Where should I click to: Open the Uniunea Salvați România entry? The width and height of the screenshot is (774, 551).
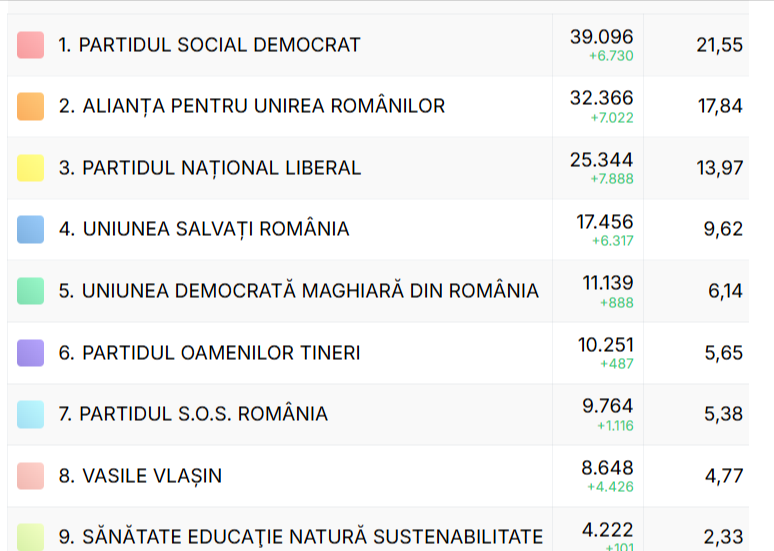click(204, 229)
